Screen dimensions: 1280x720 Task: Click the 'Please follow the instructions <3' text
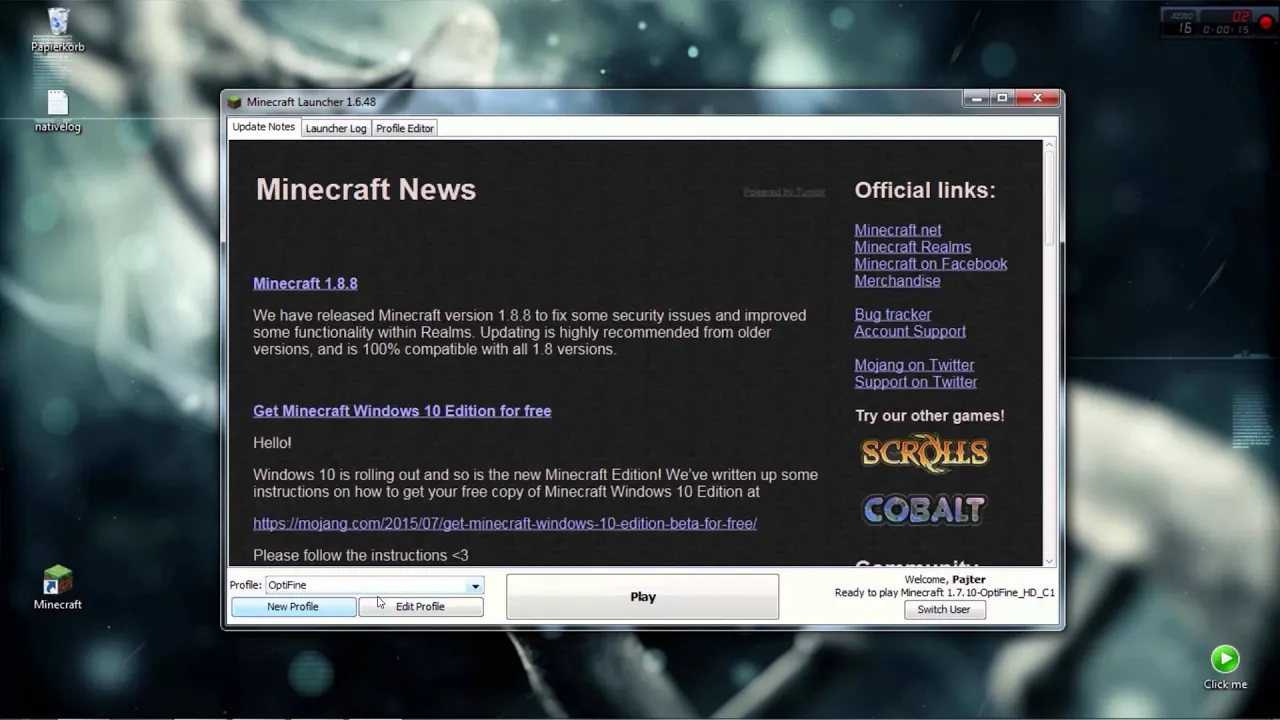(x=361, y=555)
